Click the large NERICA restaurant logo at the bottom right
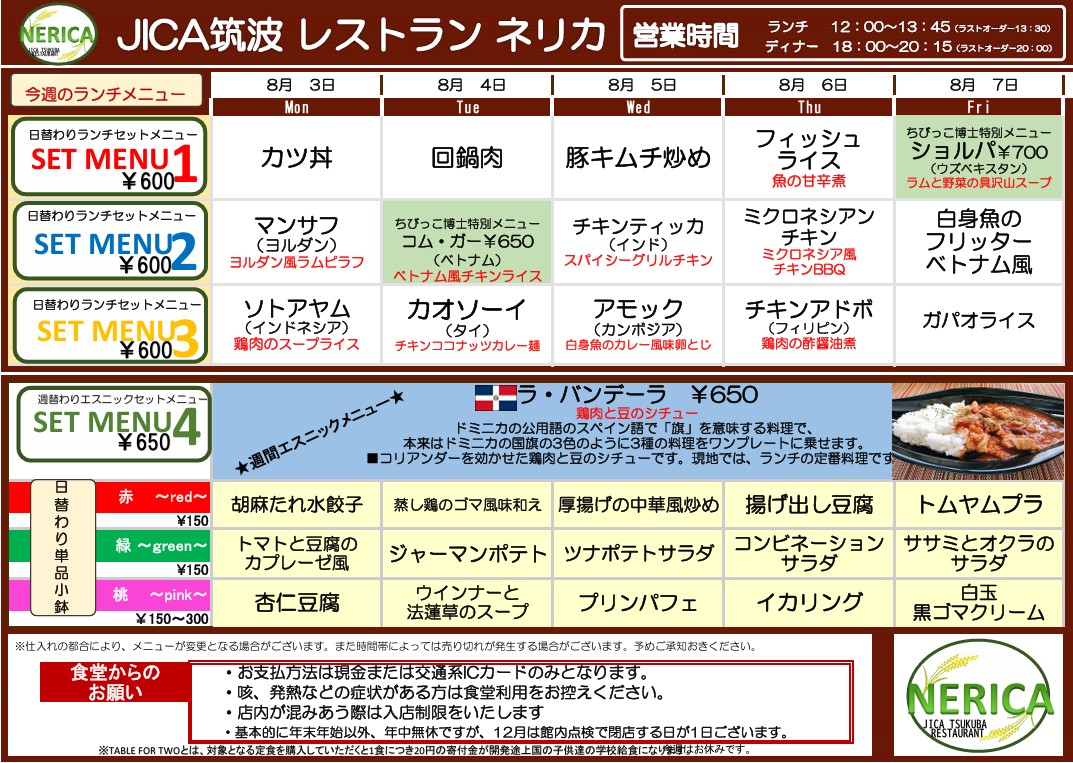The image size is (1073, 763). click(979, 695)
